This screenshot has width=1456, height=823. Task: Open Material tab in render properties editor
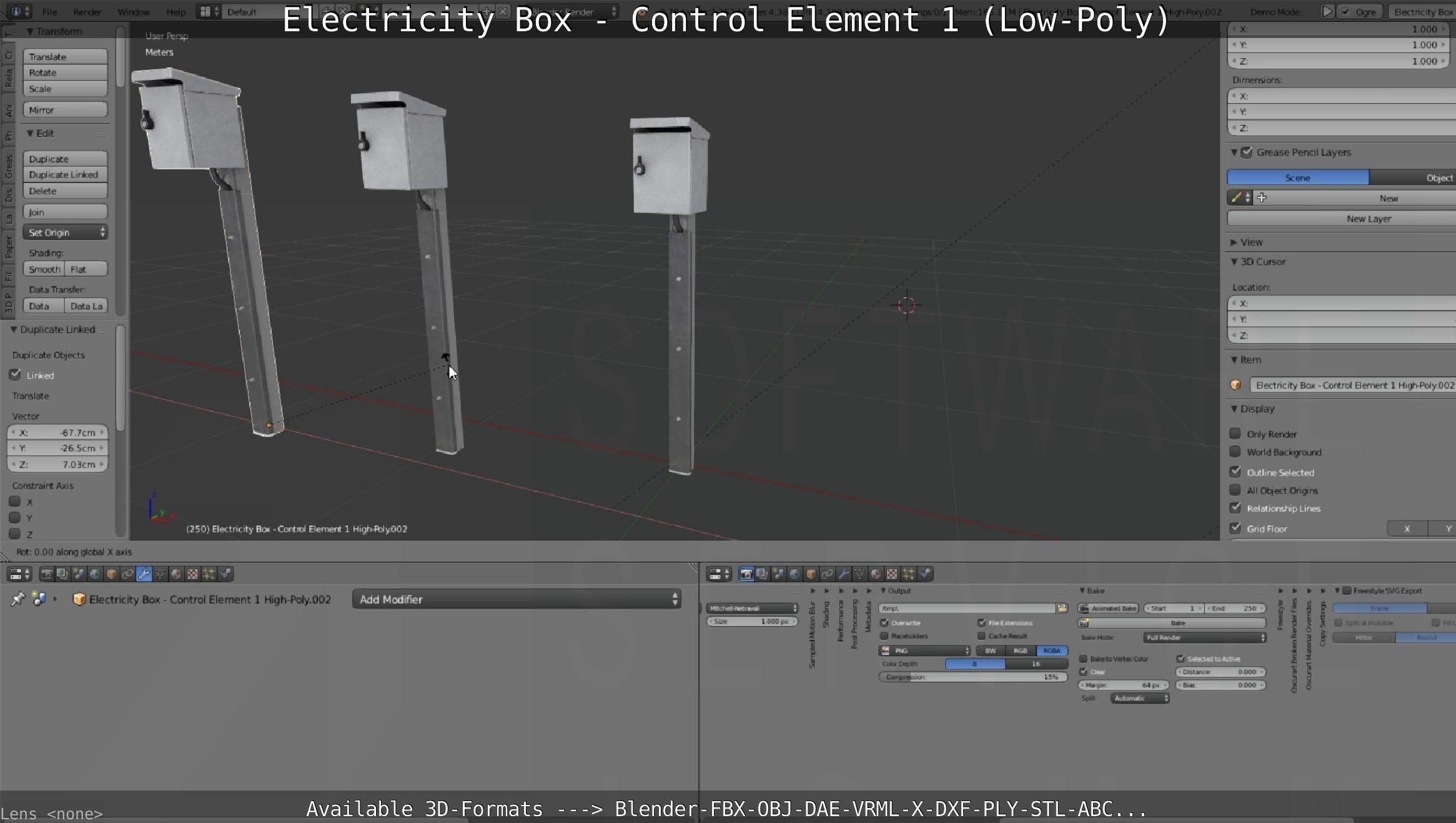coord(876,574)
